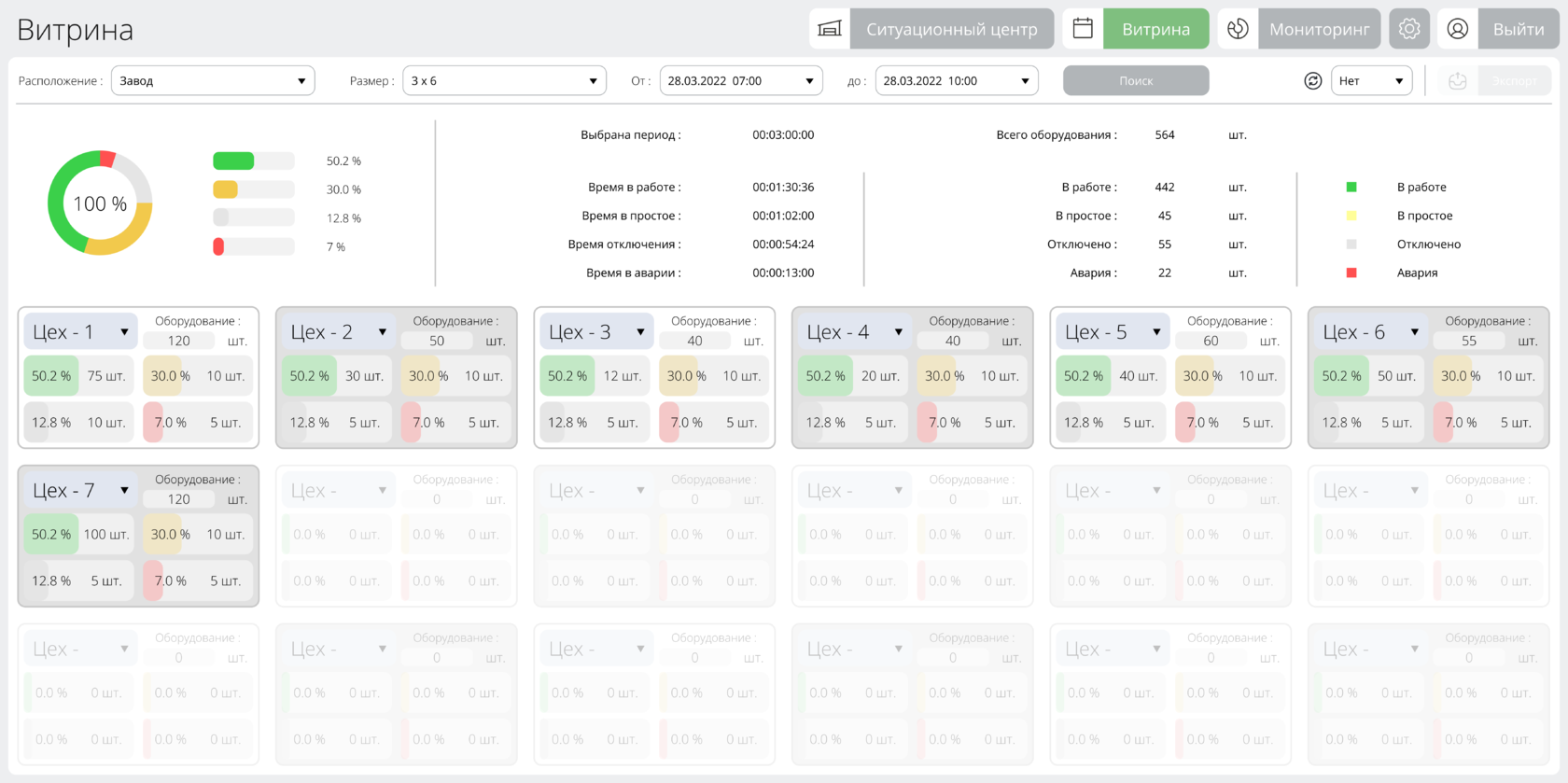Image resolution: width=1568 pixels, height=783 pixels.
Task: Click the Время отключения value 00:00:54:24
Action: tap(783, 245)
